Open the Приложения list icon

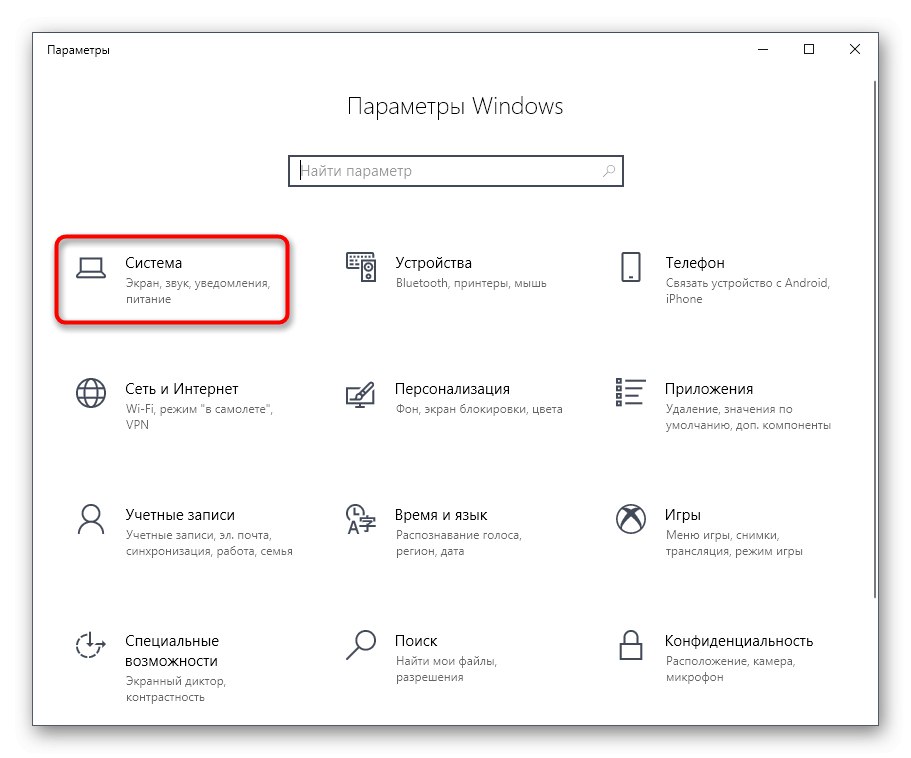(x=630, y=391)
